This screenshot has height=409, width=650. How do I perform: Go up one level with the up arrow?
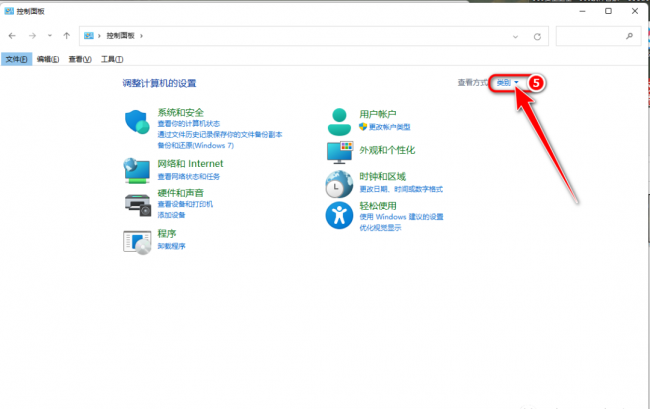coord(66,36)
